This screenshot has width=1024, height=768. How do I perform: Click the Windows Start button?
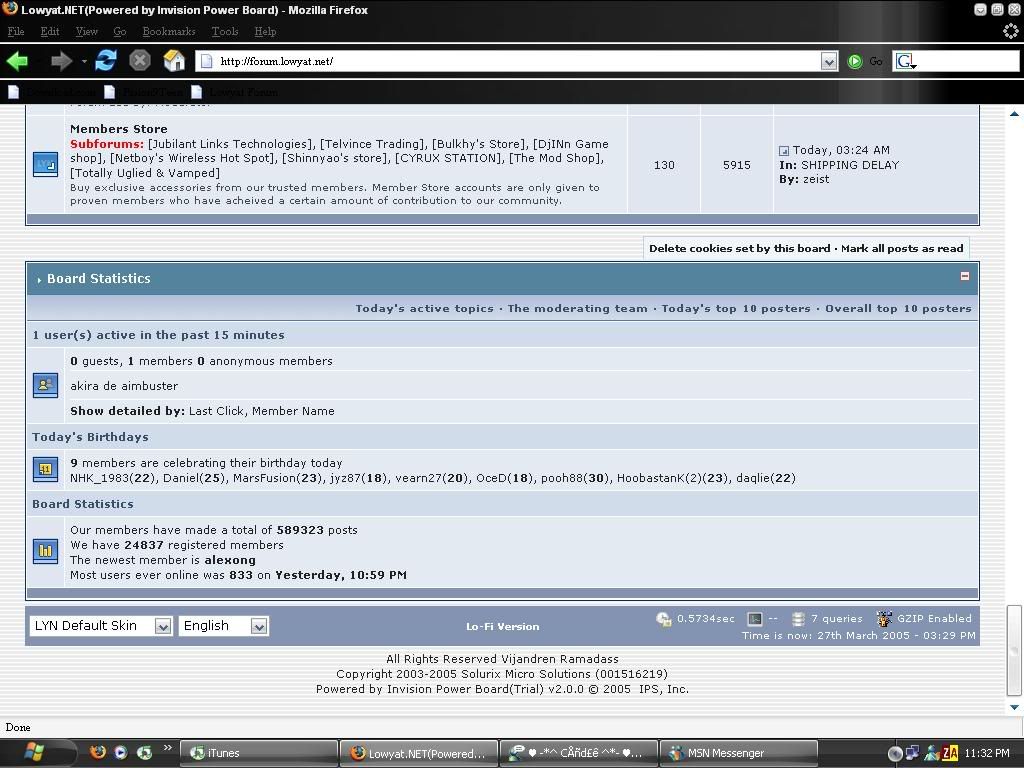tap(34, 752)
